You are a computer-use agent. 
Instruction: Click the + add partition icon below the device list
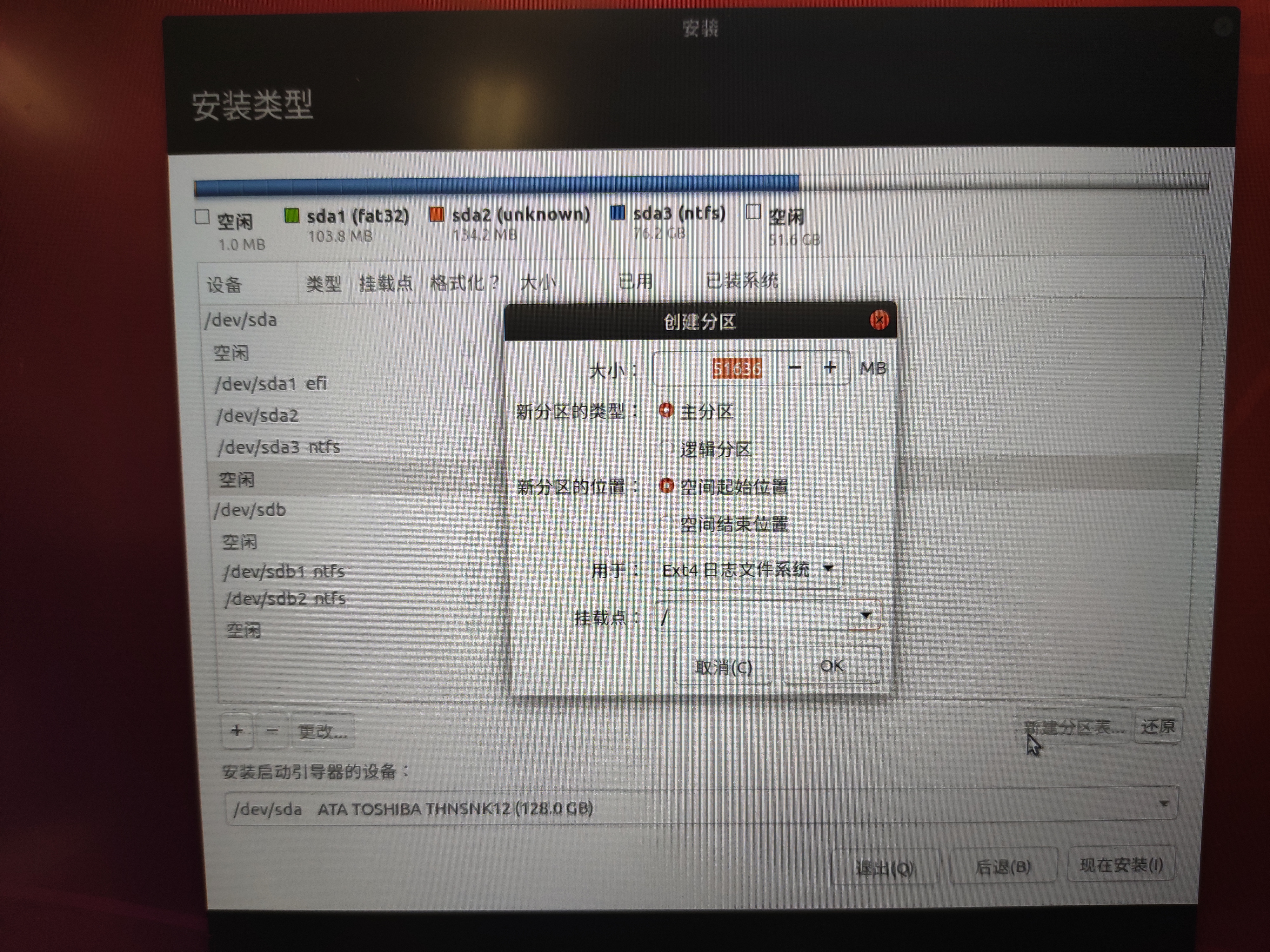237,731
